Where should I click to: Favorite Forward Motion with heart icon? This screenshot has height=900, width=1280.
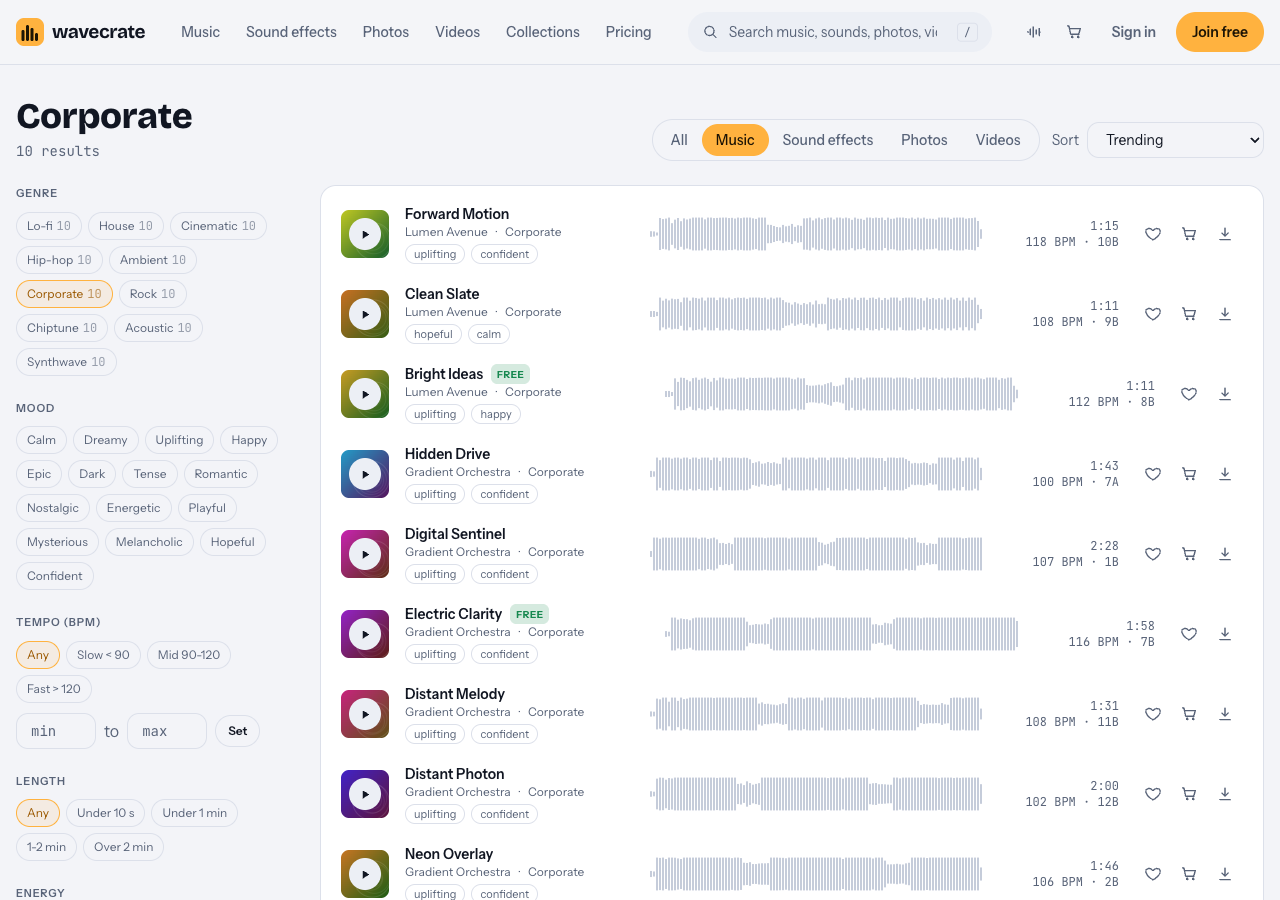coord(1153,234)
